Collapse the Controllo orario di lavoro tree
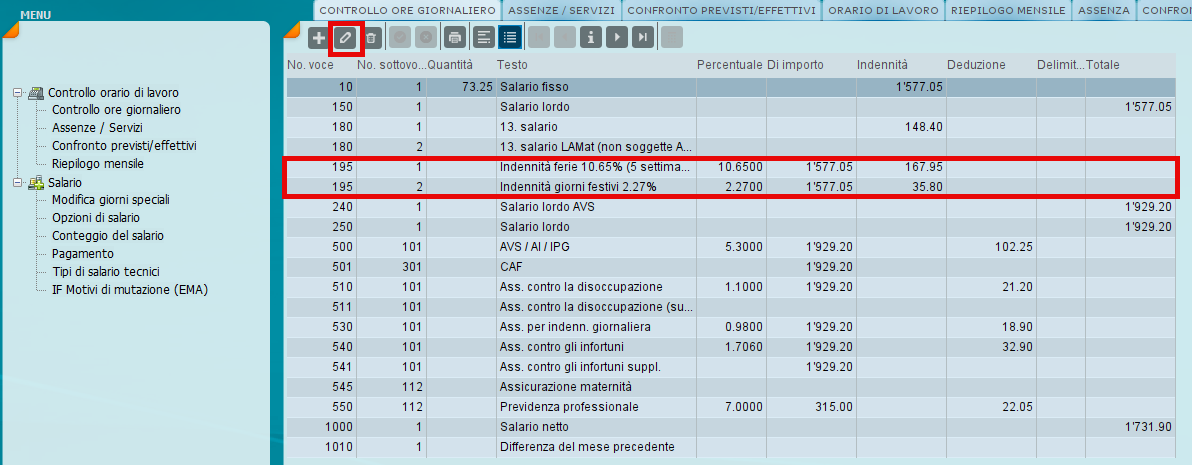 point(17,93)
